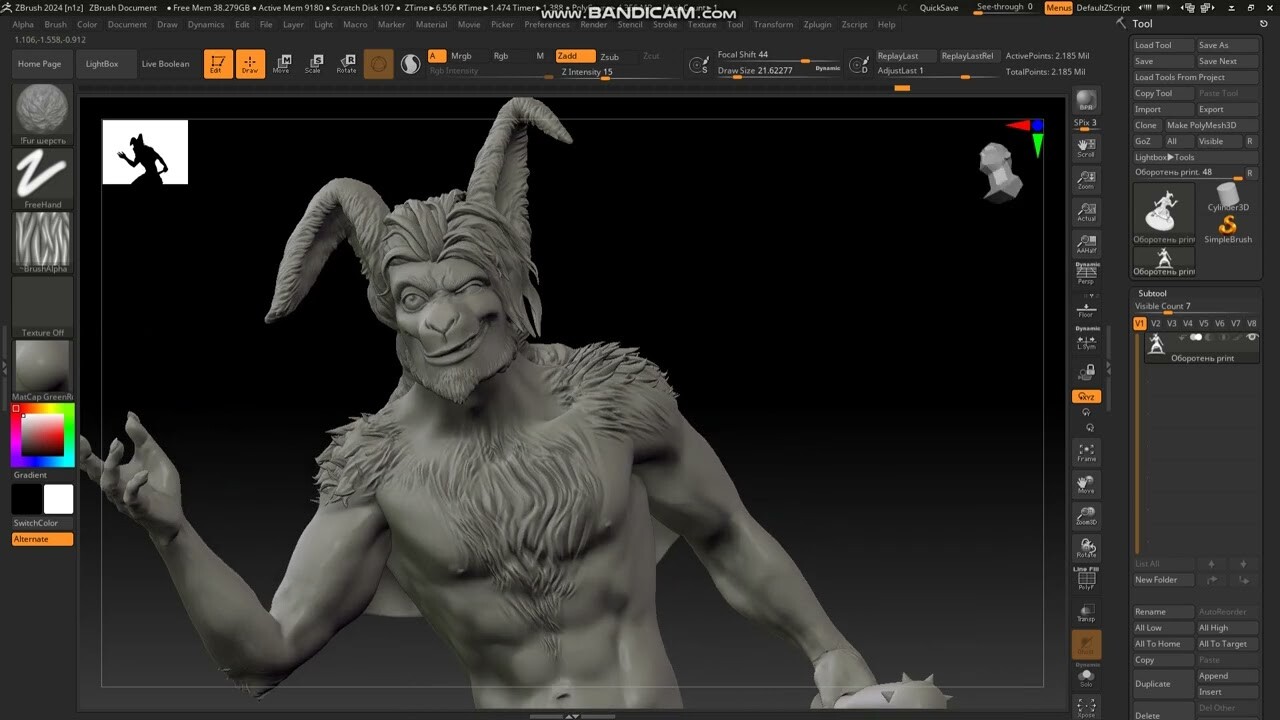Expand the Stroke menu
Image resolution: width=1280 pixels, height=720 pixels.
665,24
